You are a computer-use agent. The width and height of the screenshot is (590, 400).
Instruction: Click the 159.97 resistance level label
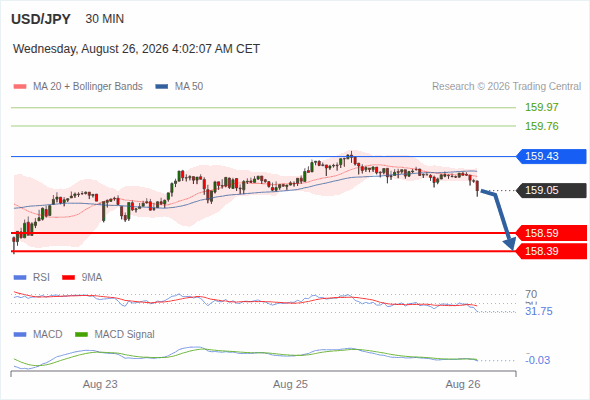(x=542, y=107)
